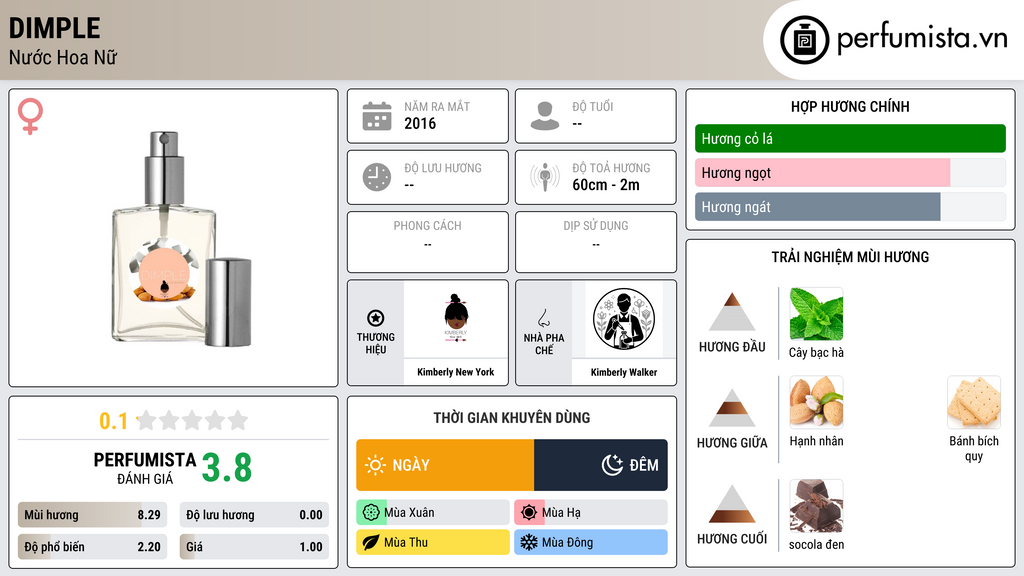Click the Cây bạc hà note label
1024x576 pixels.
[x=816, y=353]
